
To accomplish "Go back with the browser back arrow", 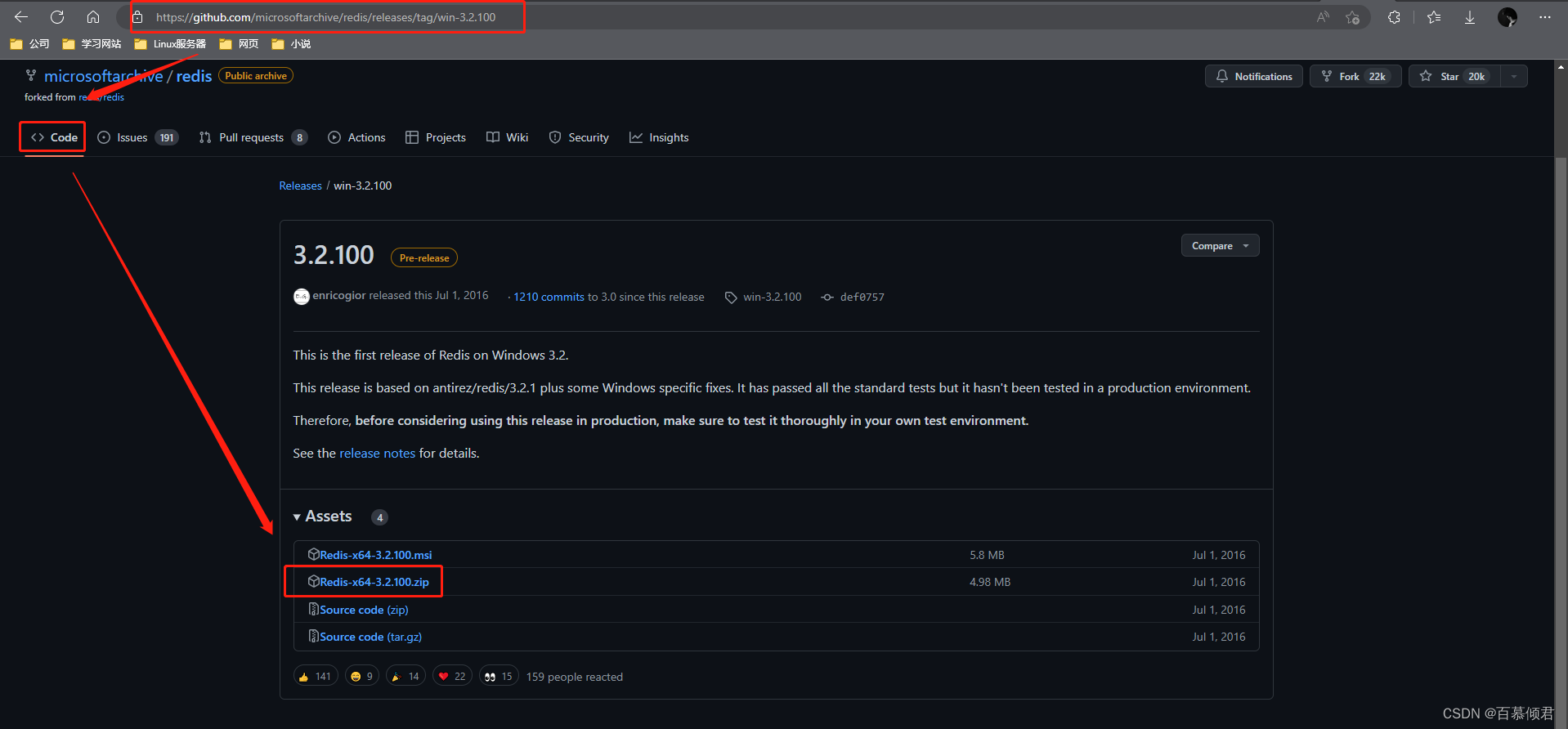I will coord(21,16).
